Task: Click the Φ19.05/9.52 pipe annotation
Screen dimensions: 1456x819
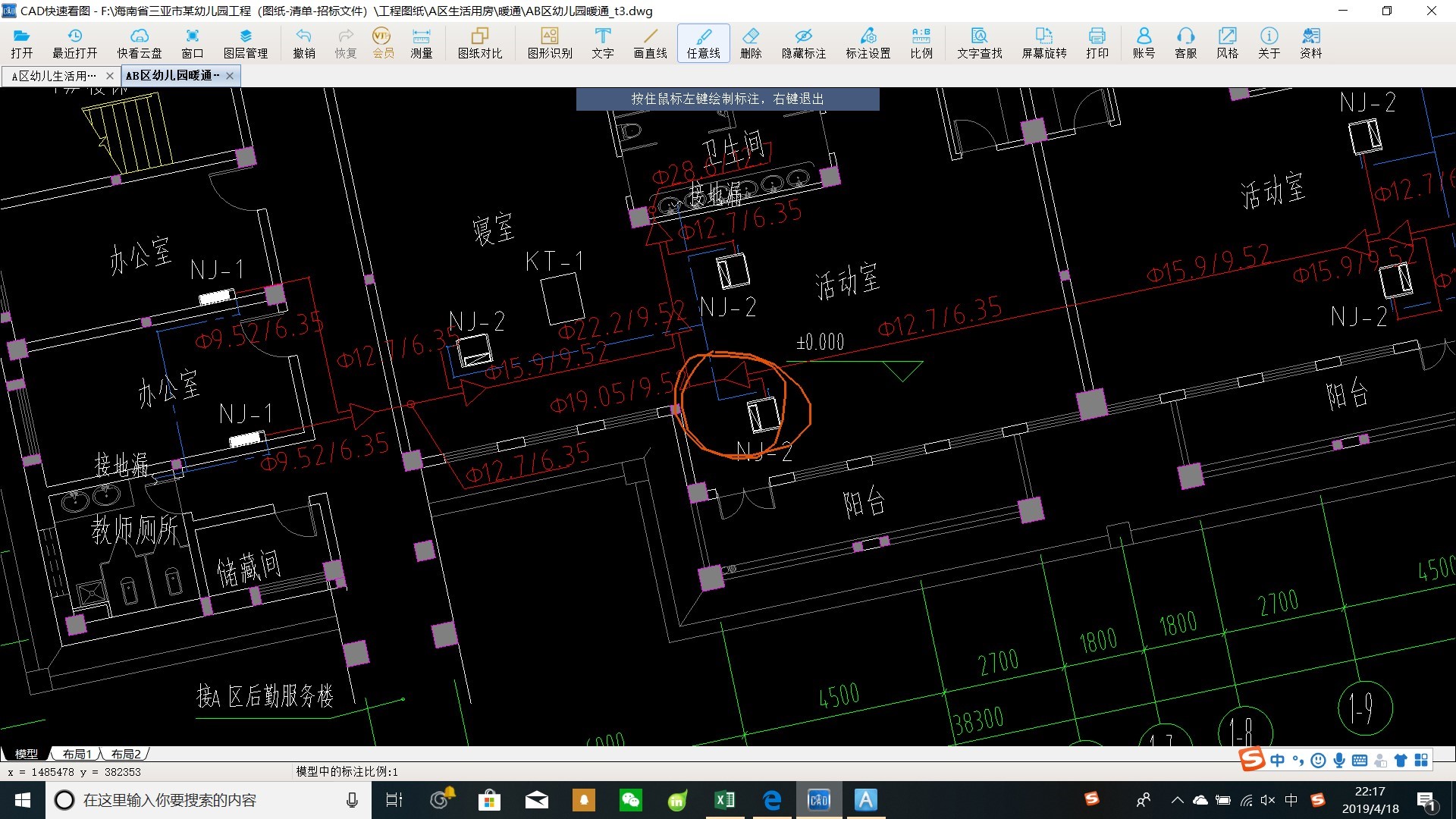Action: pos(613,393)
